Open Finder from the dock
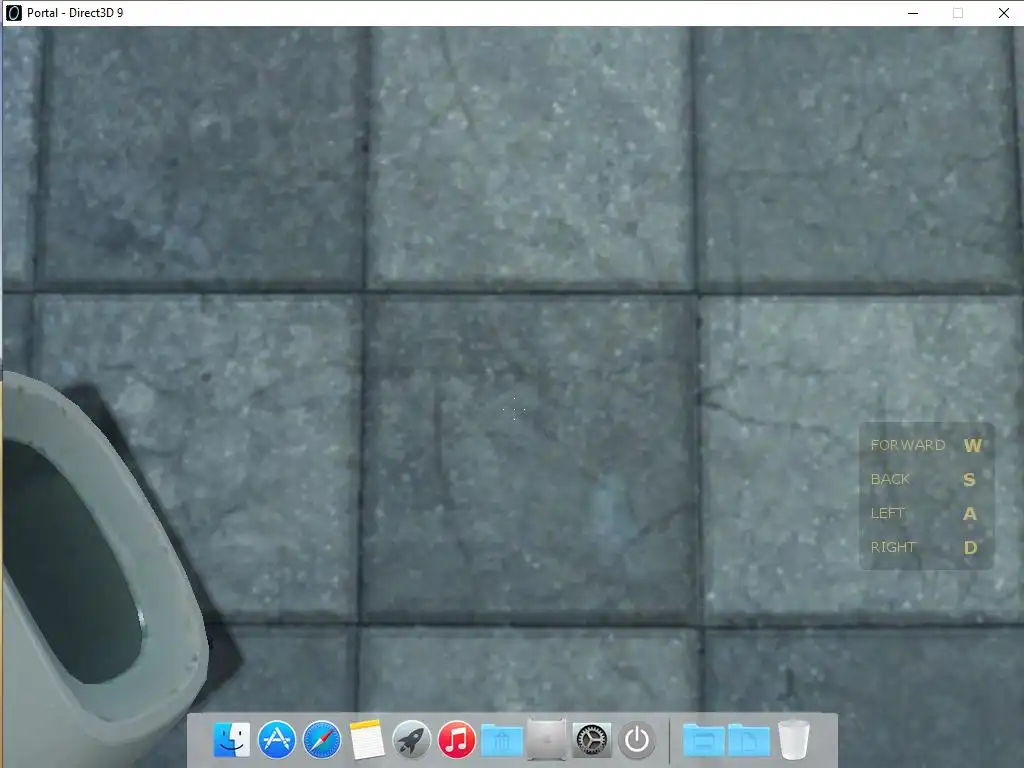Image resolution: width=1024 pixels, height=768 pixels. pos(232,740)
